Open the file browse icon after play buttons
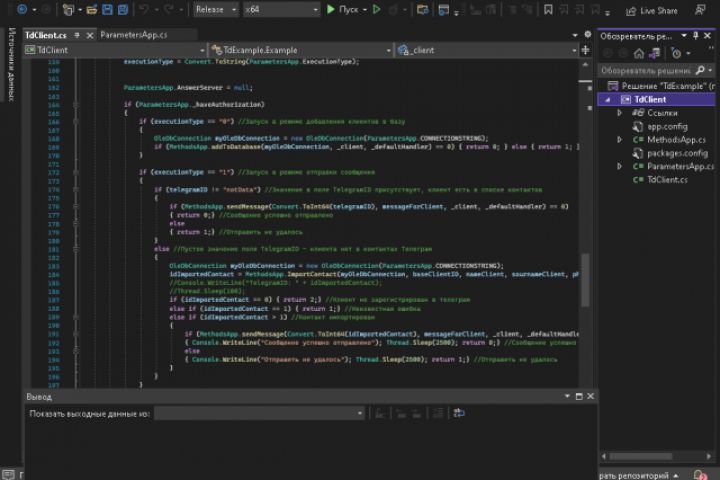Screen dimensions: 720x480 coord(422,10)
